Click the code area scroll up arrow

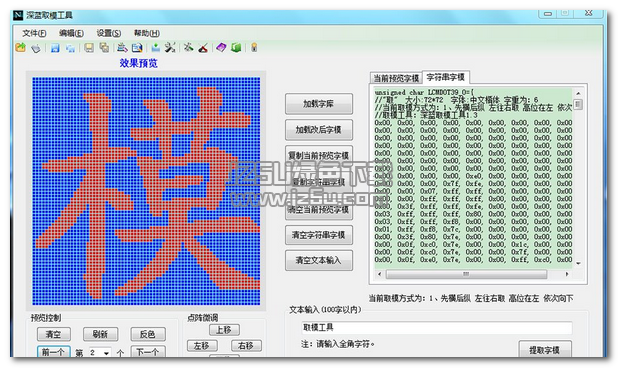[578, 93]
